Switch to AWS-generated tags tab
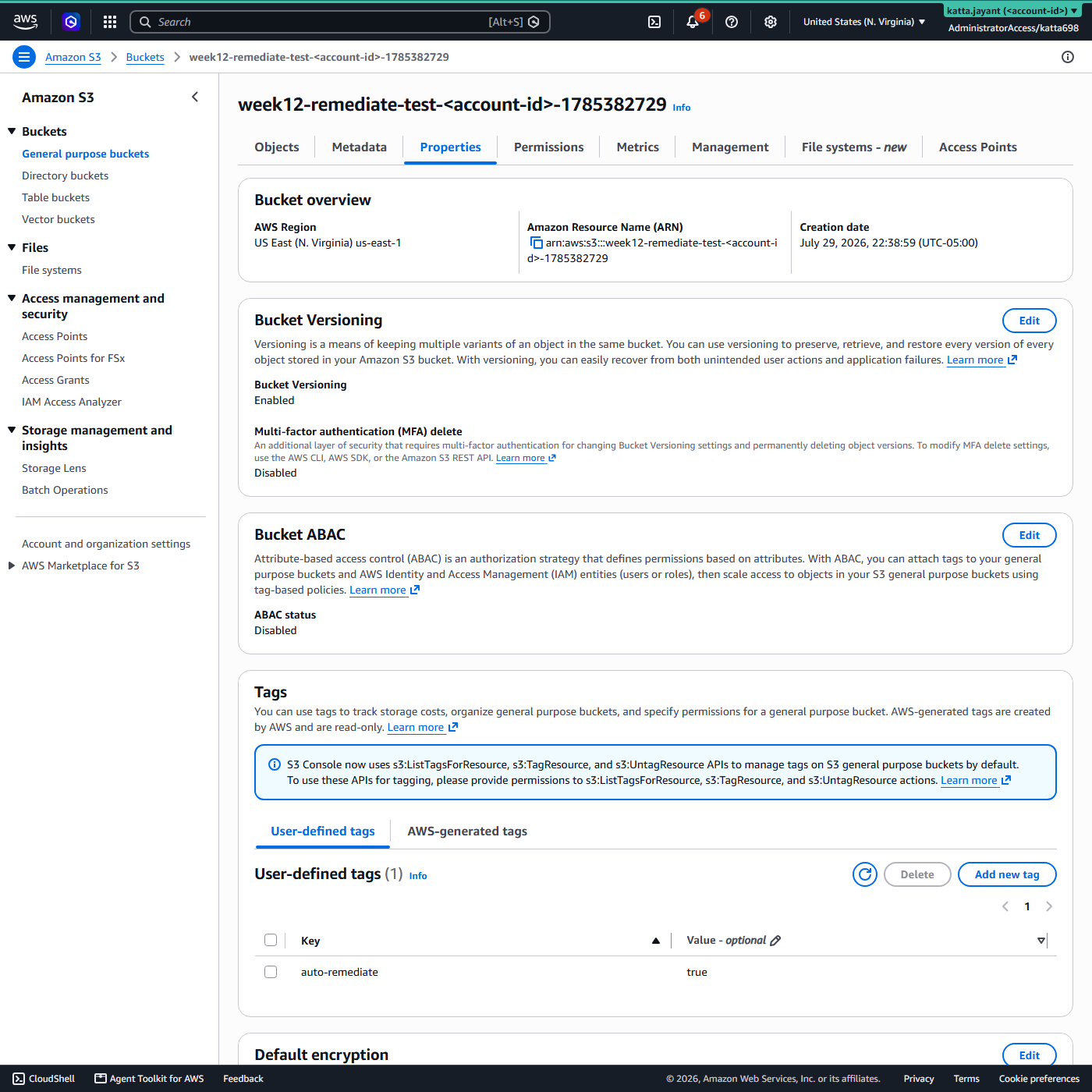The image size is (1092, 1092). (467, 831)
